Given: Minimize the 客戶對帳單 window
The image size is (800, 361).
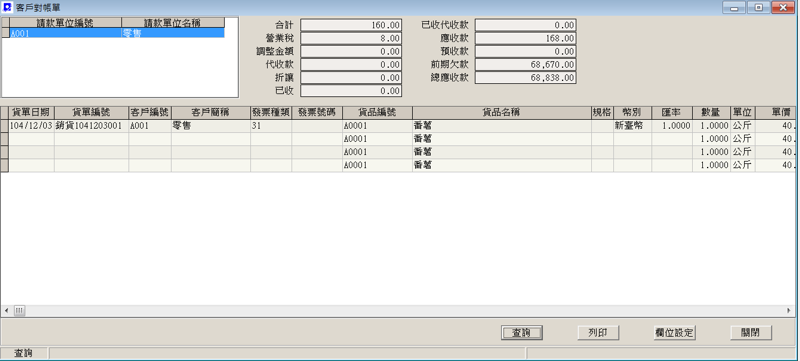Looking at the screenshot, I should tap(735, 7).
